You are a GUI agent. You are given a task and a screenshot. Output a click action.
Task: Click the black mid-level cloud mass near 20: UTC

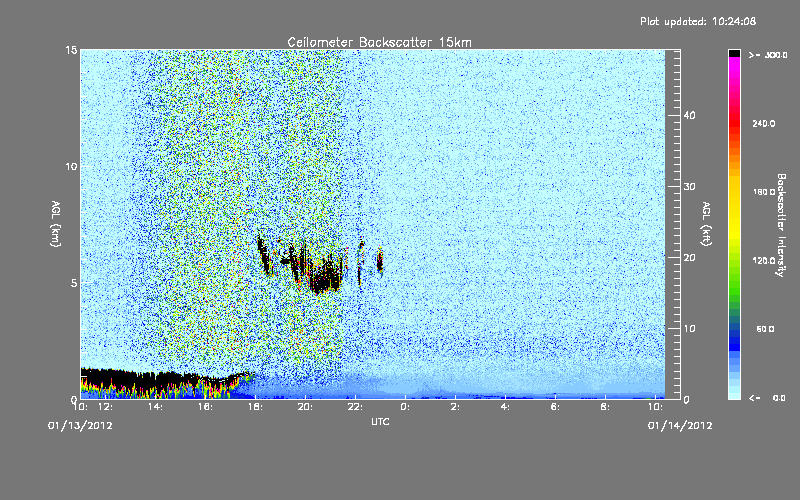(x=327, y=278)
